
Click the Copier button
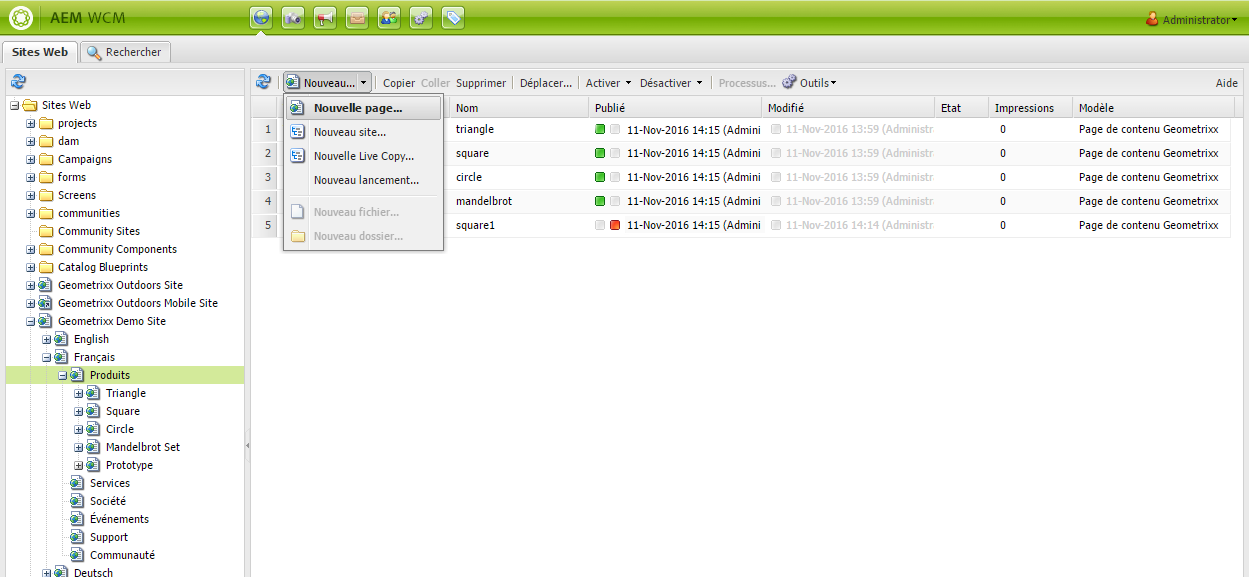399,83
